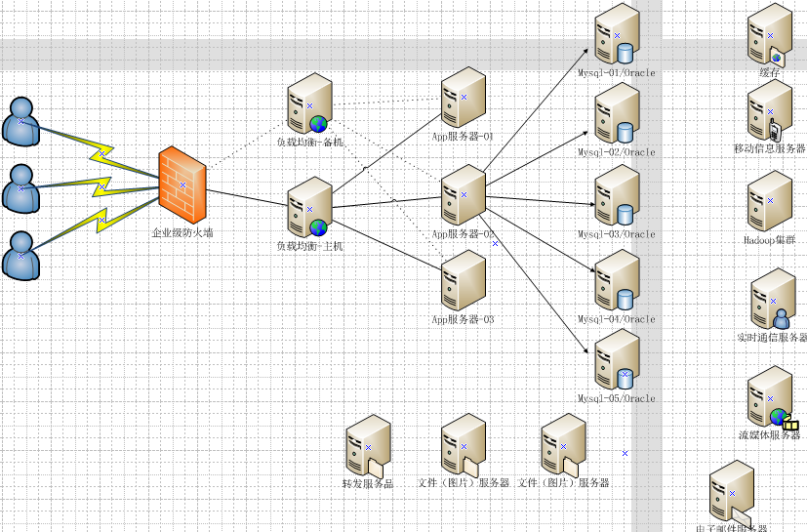Select the Mysql-04/Oracle database server icon
The height and width of the screenshot is (532, 808).
[x=617, y=280]
